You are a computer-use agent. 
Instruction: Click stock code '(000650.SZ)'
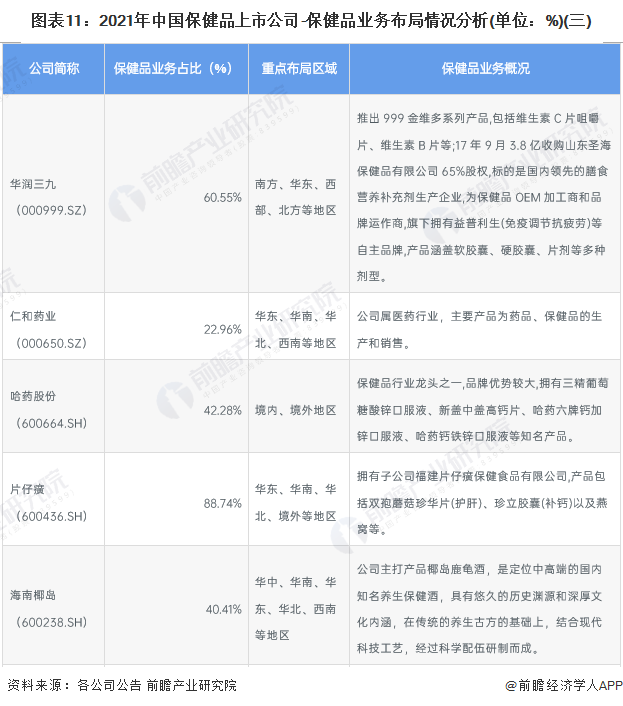pos(51,343)
